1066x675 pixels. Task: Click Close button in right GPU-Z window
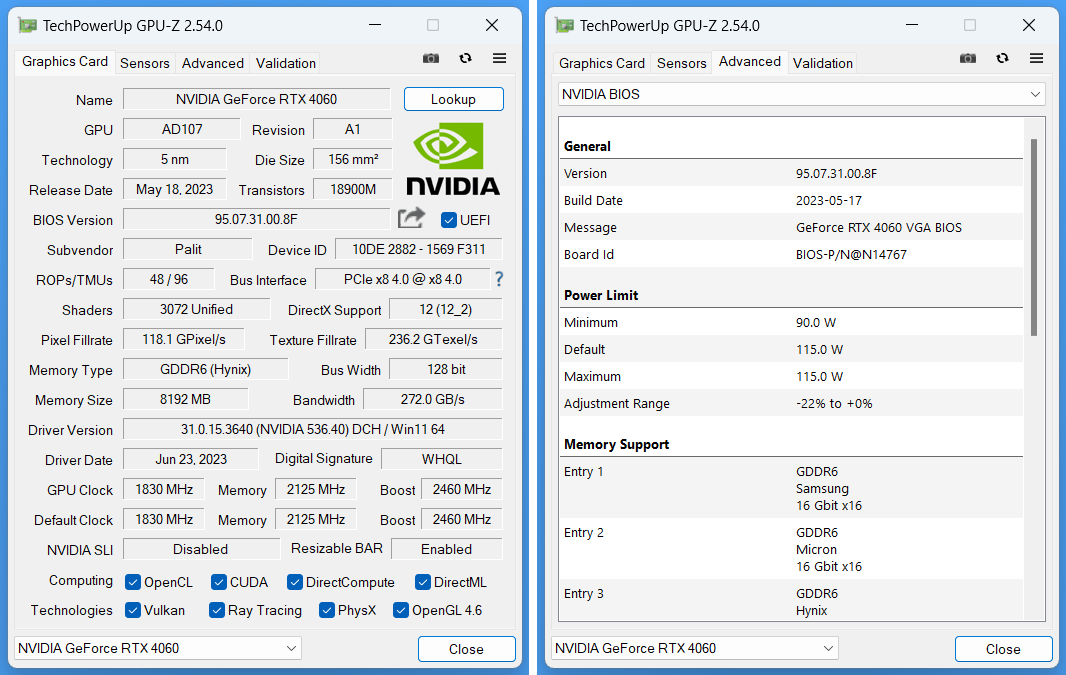click(x=1003, y=649)
